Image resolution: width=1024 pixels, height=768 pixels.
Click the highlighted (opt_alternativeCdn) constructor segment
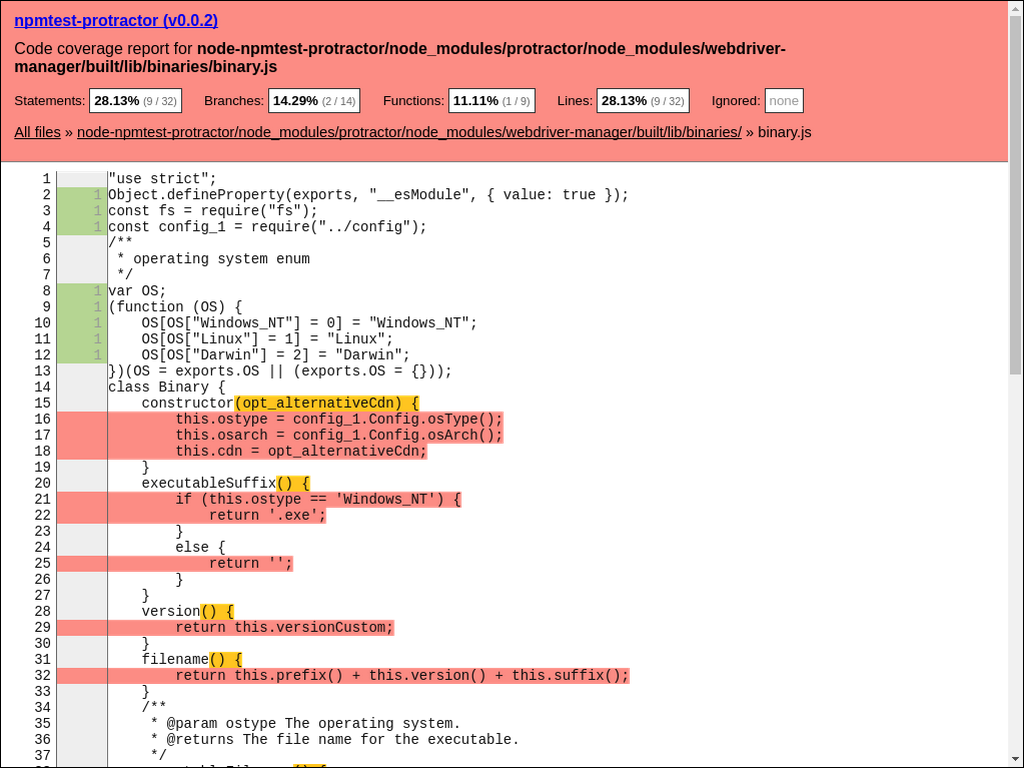328,403
